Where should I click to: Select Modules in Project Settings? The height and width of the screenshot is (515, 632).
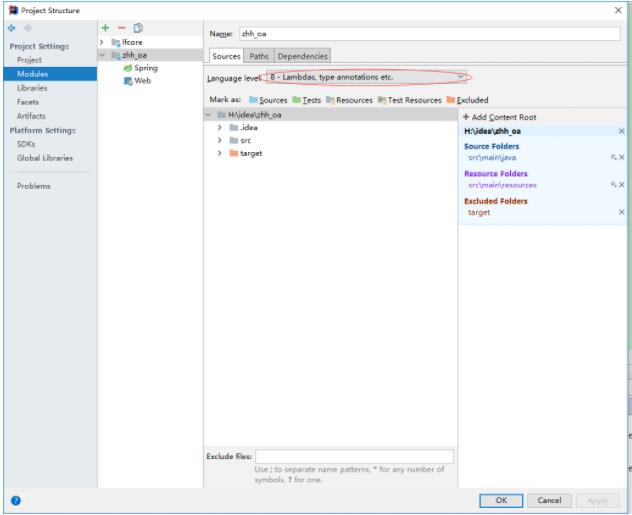(x=50, y=74)
